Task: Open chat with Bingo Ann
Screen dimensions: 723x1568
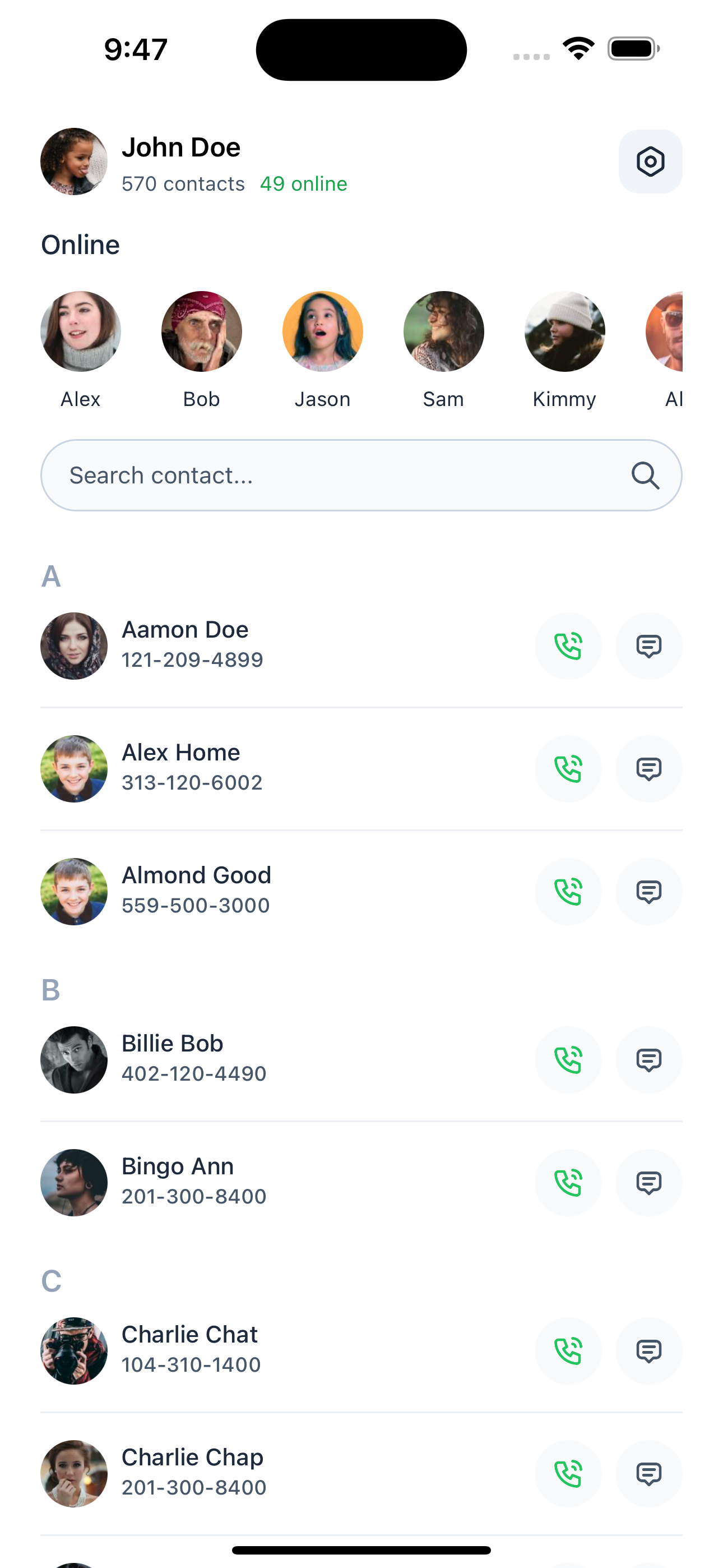Action: click(649, 1183)
